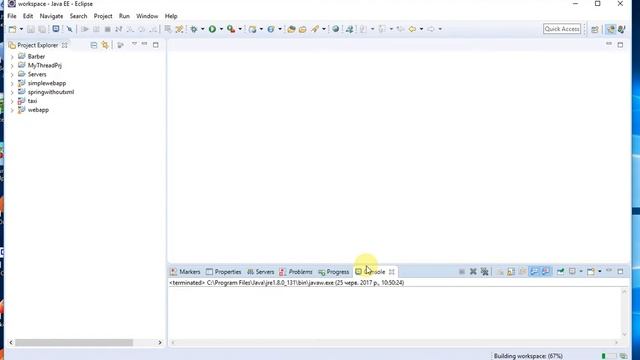The image size is (640, 360).
Task: Switch to the Servers tab
Action: click(260, 272)
